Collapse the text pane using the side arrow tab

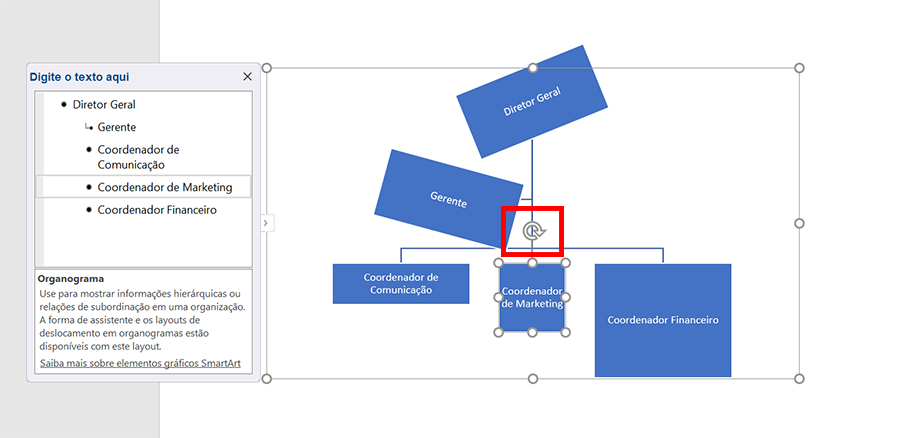point(265,223)
